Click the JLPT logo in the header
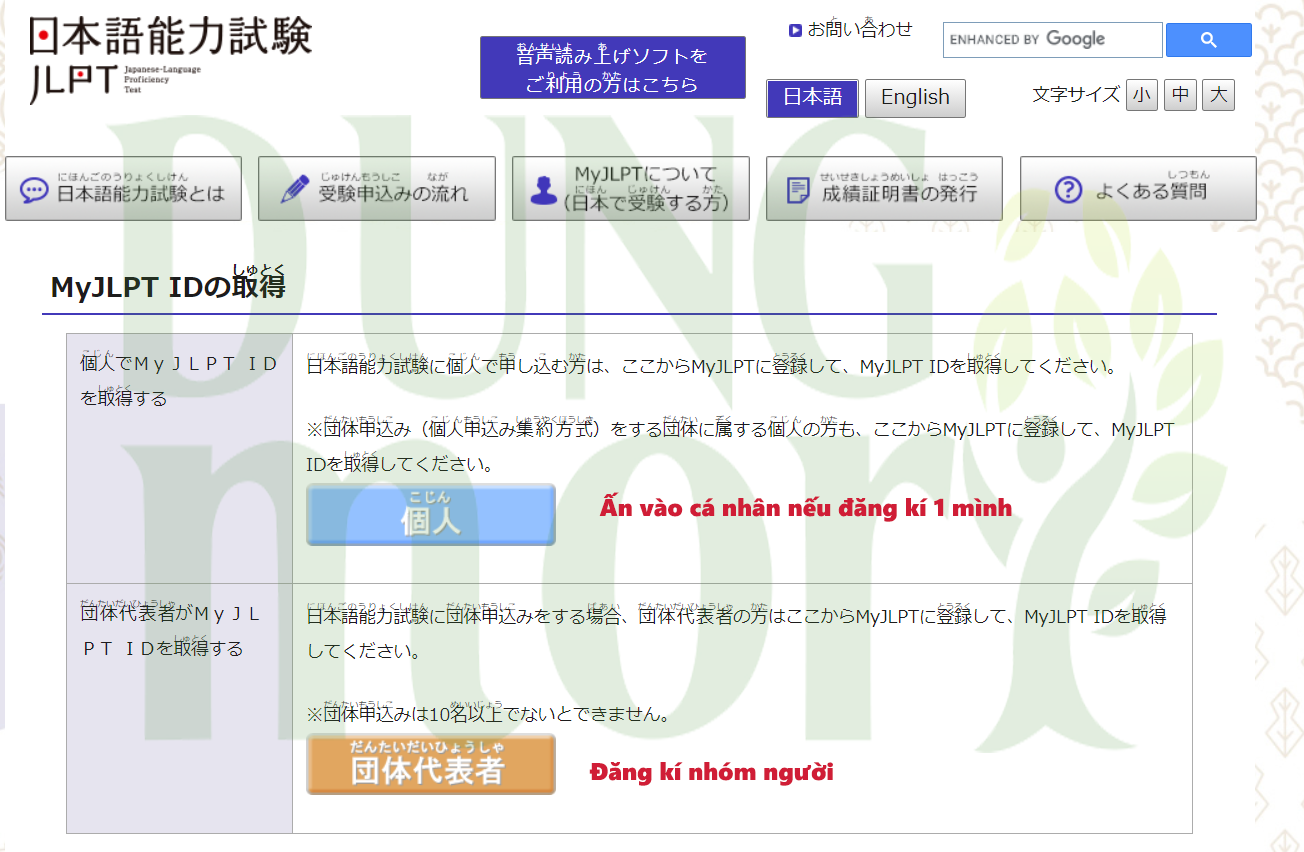This screenshot has width=1304, height=852. (170, 60)
